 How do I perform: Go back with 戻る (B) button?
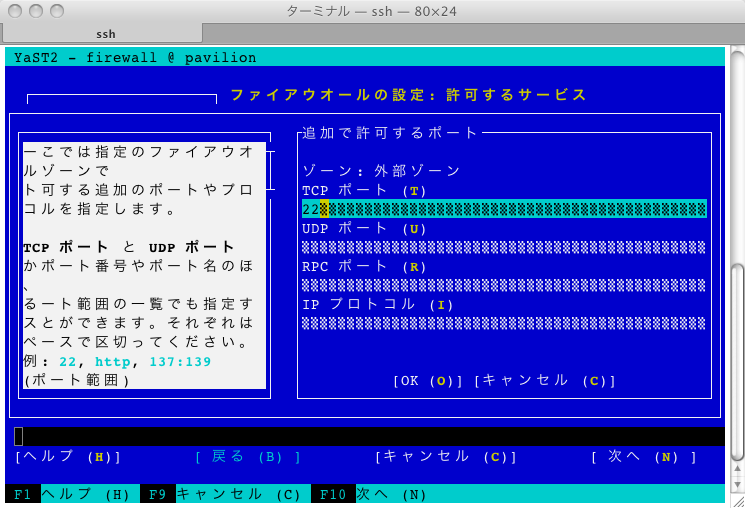248,456
